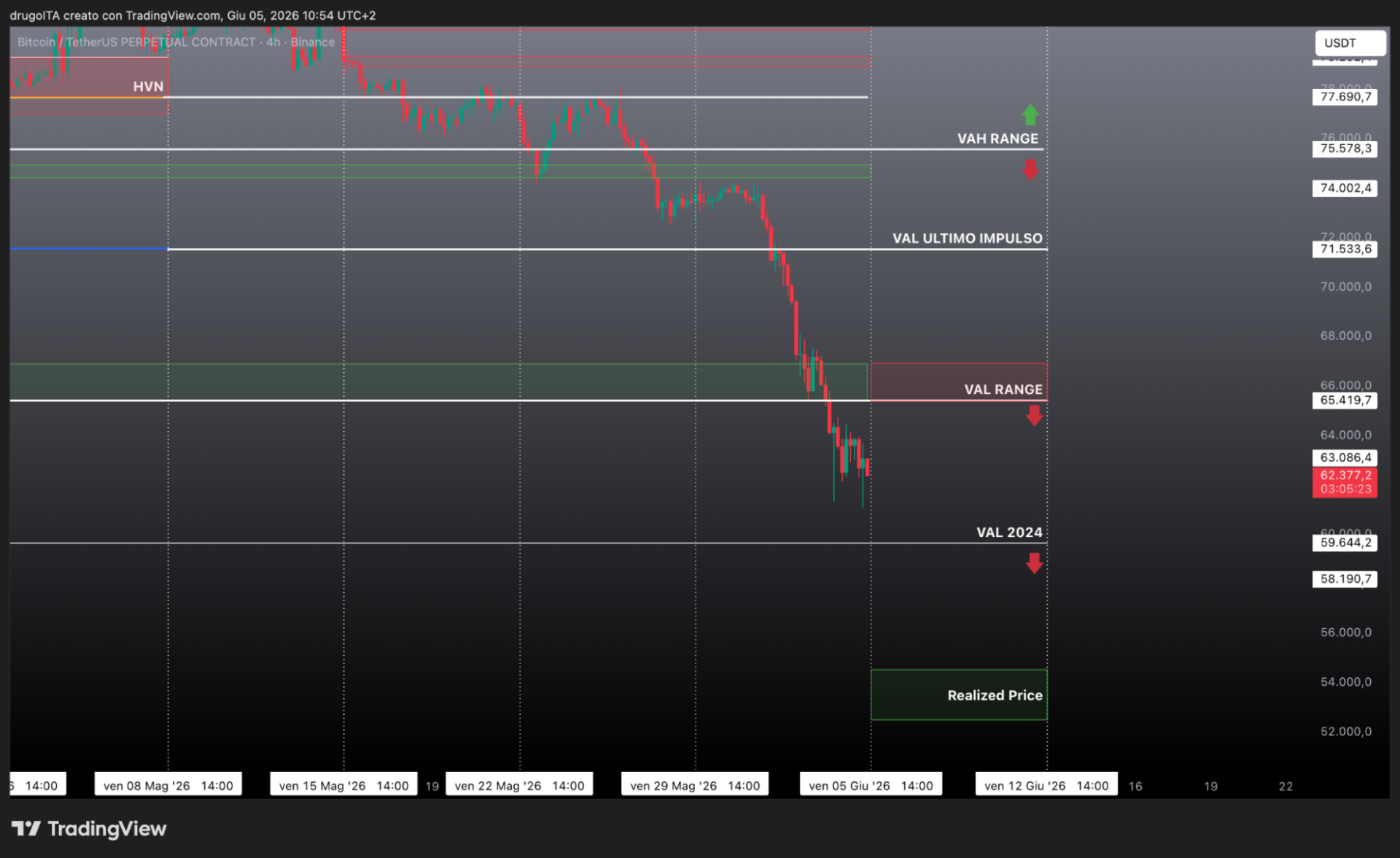Click the VAH RANGE level label

pos(997,139)
